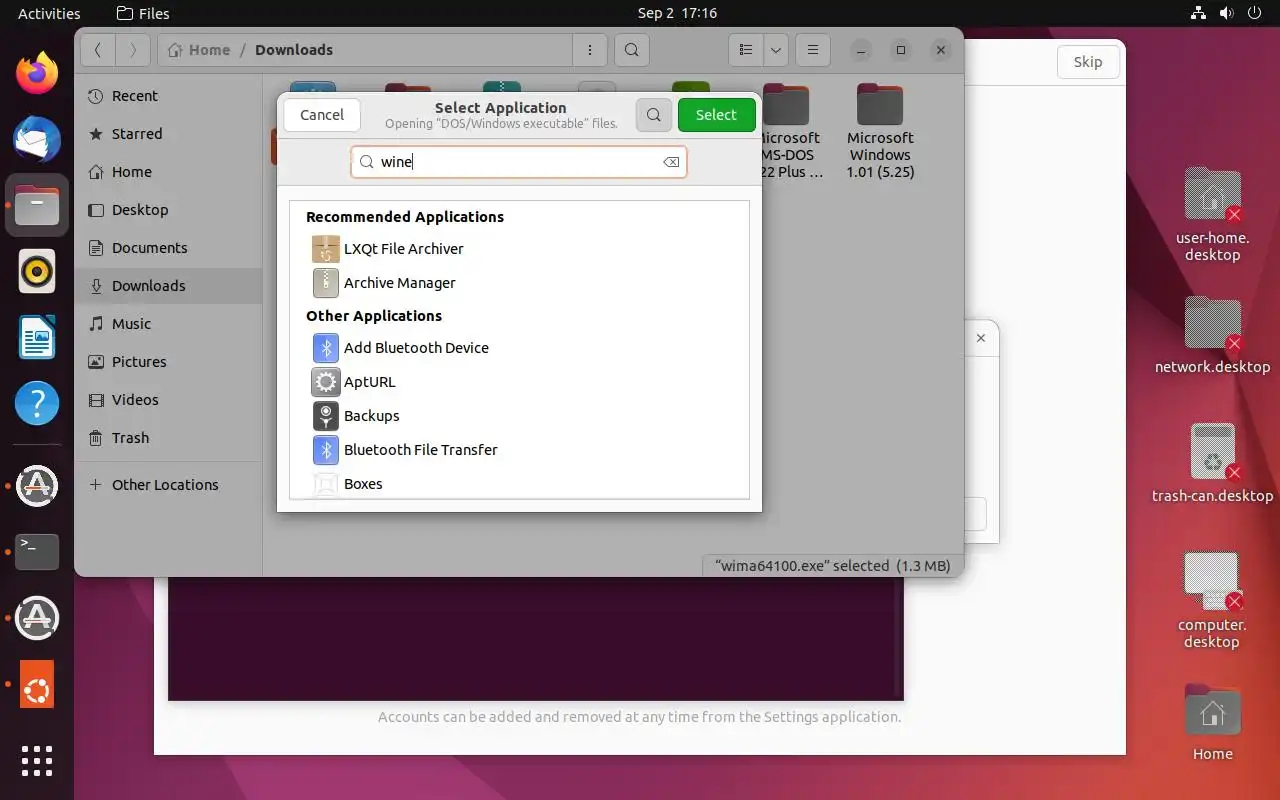
Task: Toggle search button in Select Application dialog
Action: click(x=653, y=115)
